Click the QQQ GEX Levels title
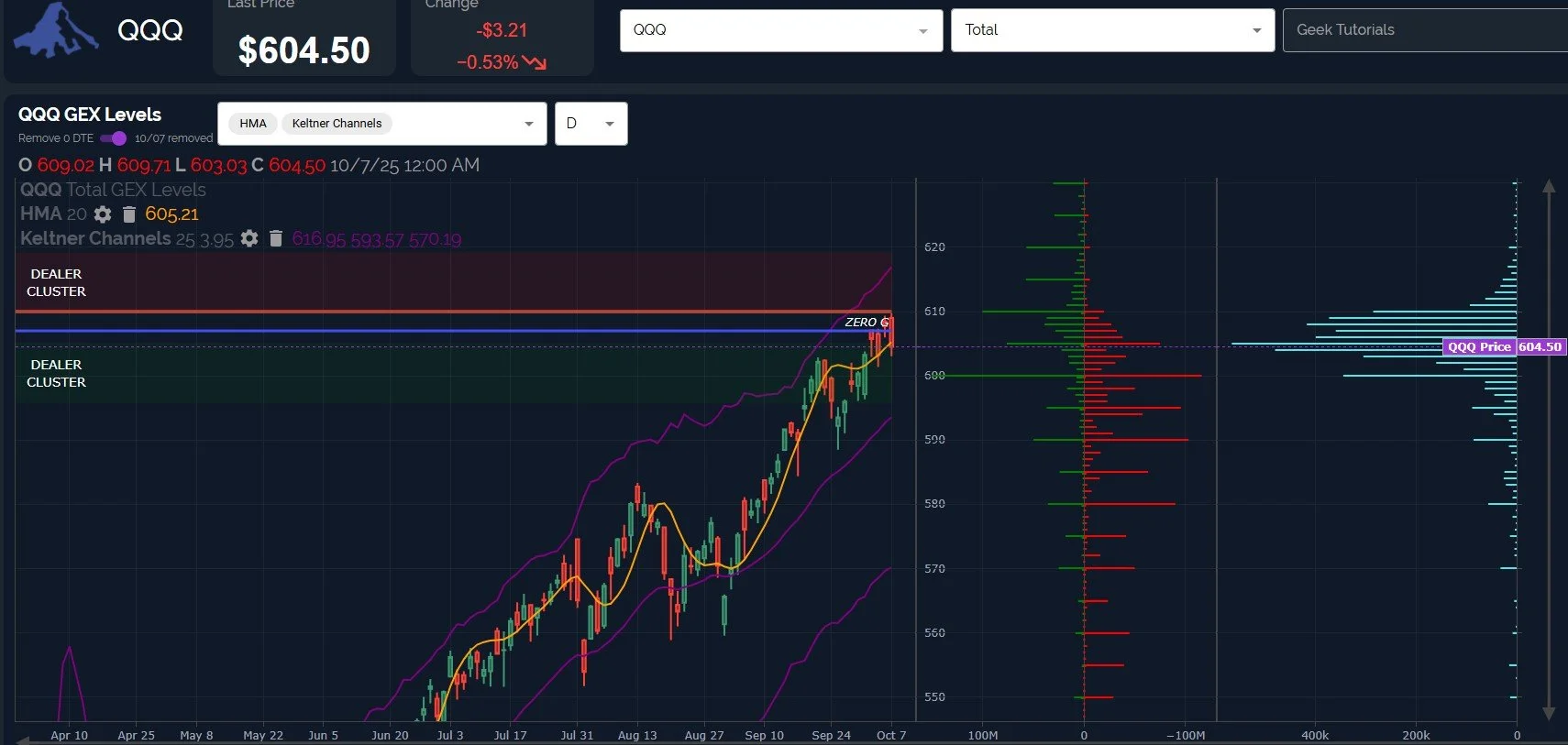 [x=90, y=115]
